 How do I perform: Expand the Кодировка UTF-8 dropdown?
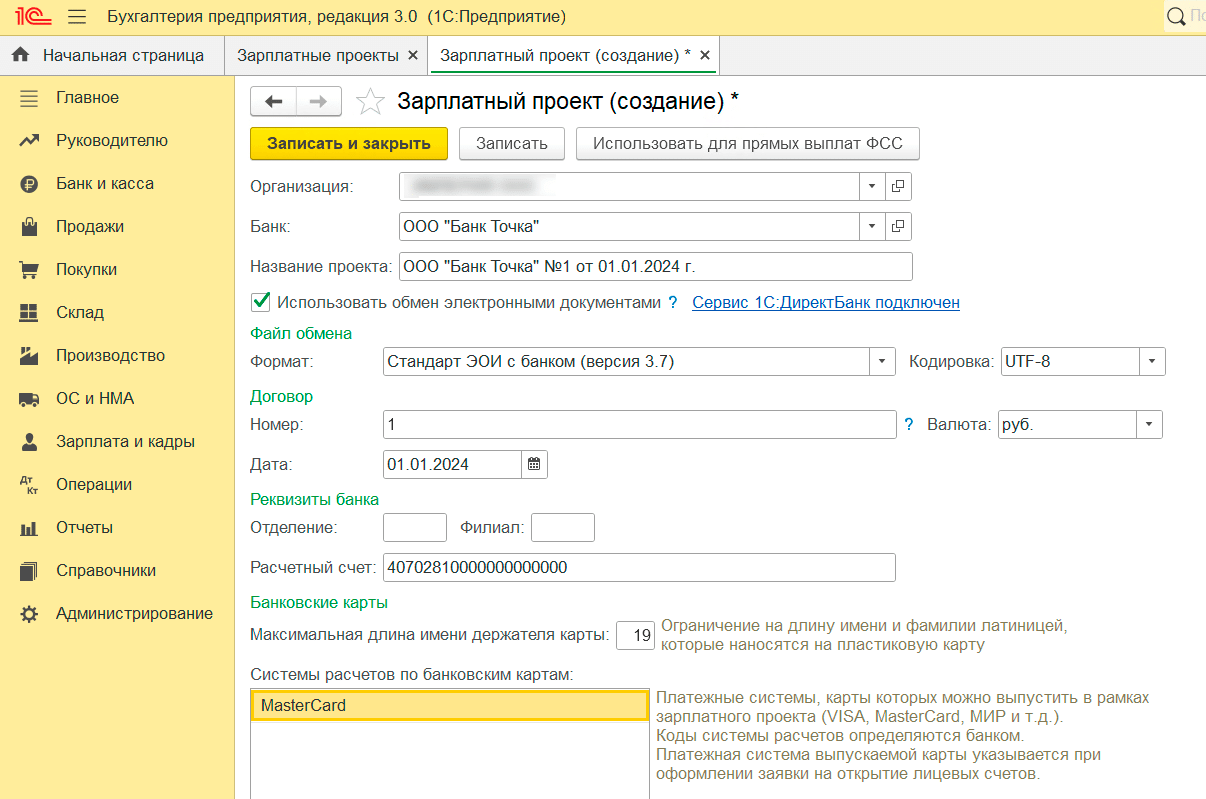[x=1152, y=362]
